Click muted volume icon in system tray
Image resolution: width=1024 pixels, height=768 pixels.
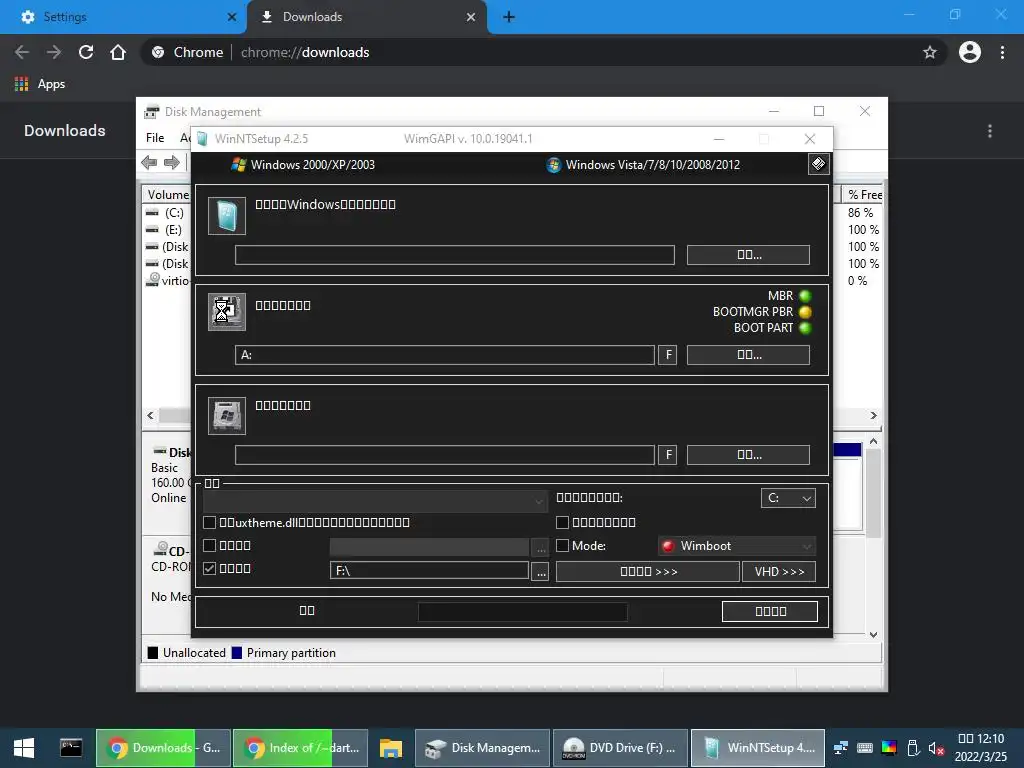(x=936, y=748)
